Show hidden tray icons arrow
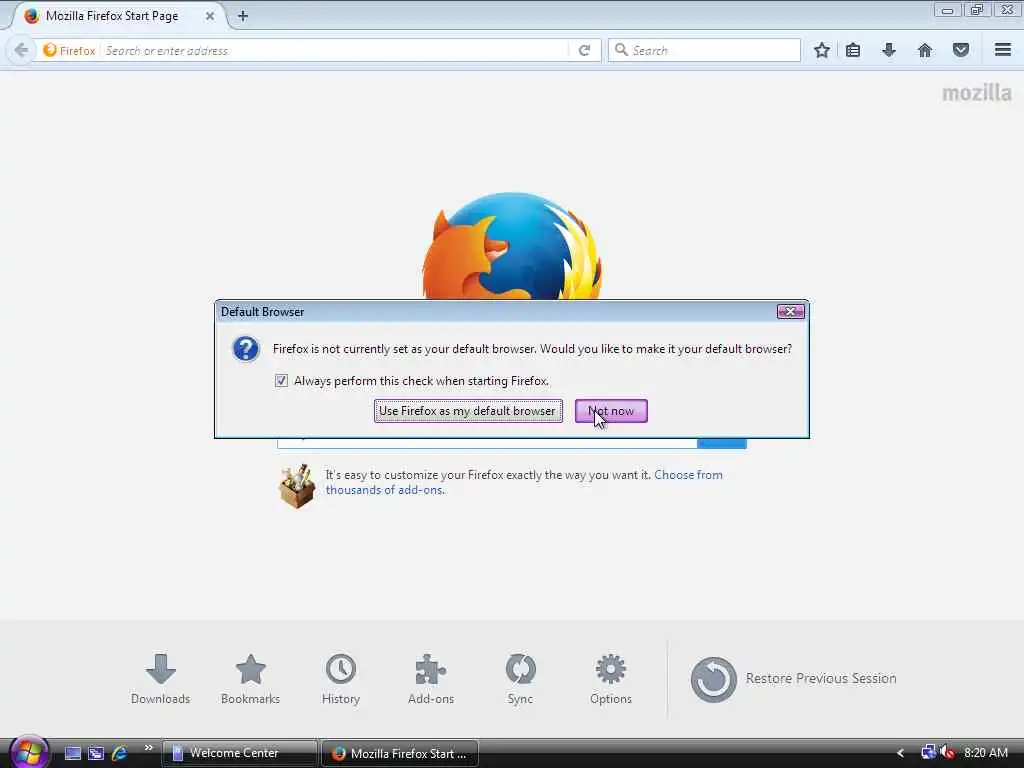This screenshot has width=1024, height=768. pos(900,754)
